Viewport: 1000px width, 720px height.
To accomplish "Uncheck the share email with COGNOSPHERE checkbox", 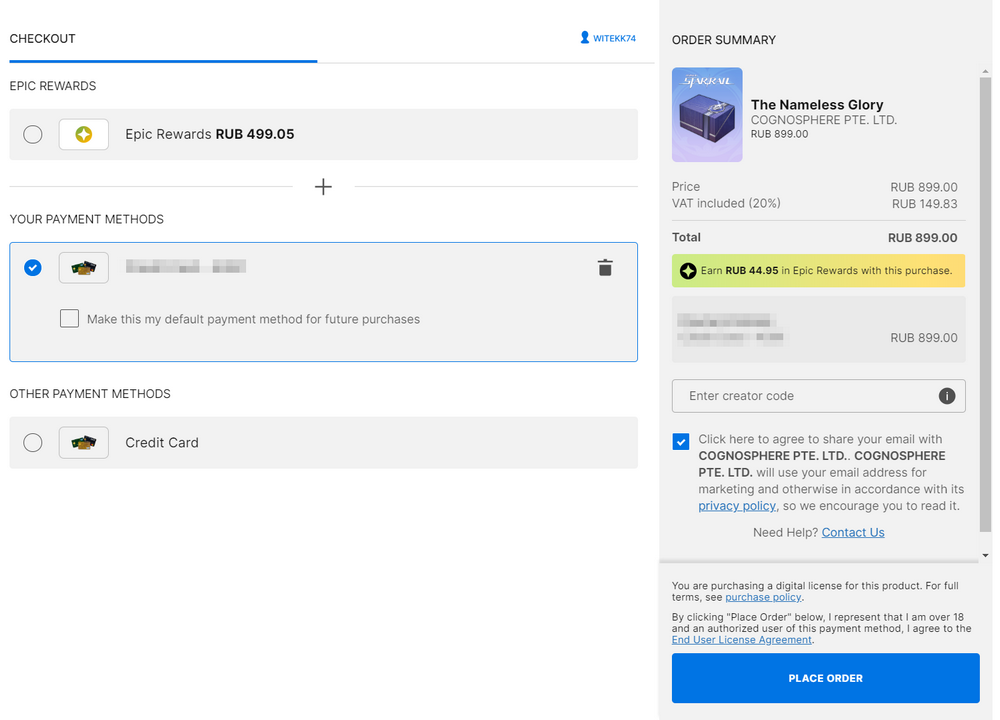I will 681,441.
